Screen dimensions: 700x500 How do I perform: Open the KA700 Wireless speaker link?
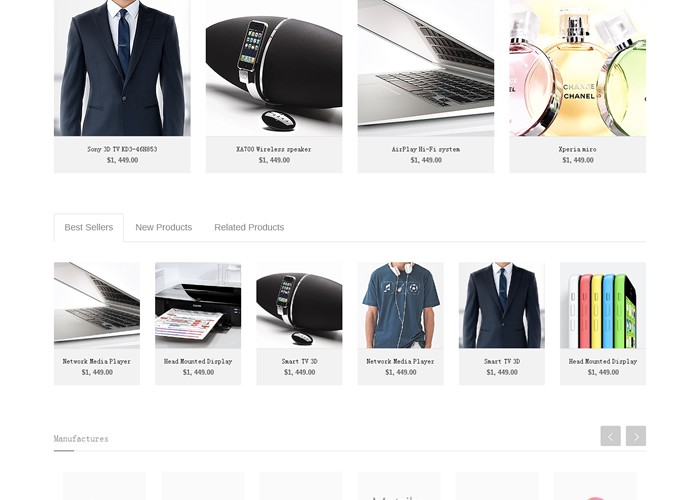coord(274,149)
